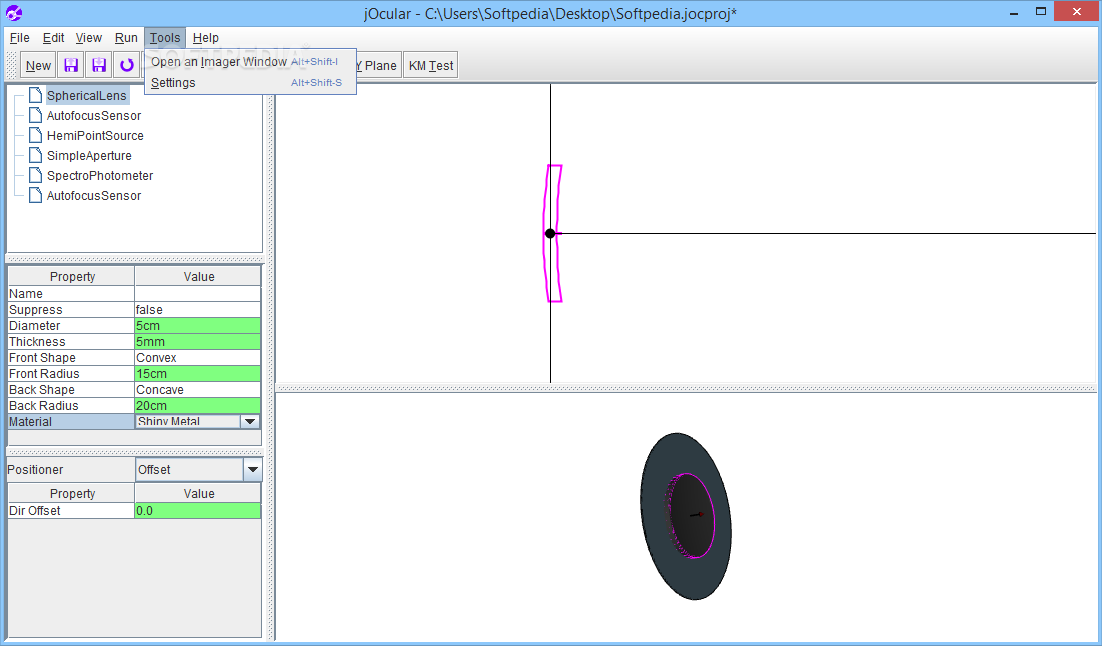Viewport: 1102px width, 646px height.
Task: Click the empty Name value field
Action: tap(197, 294)
